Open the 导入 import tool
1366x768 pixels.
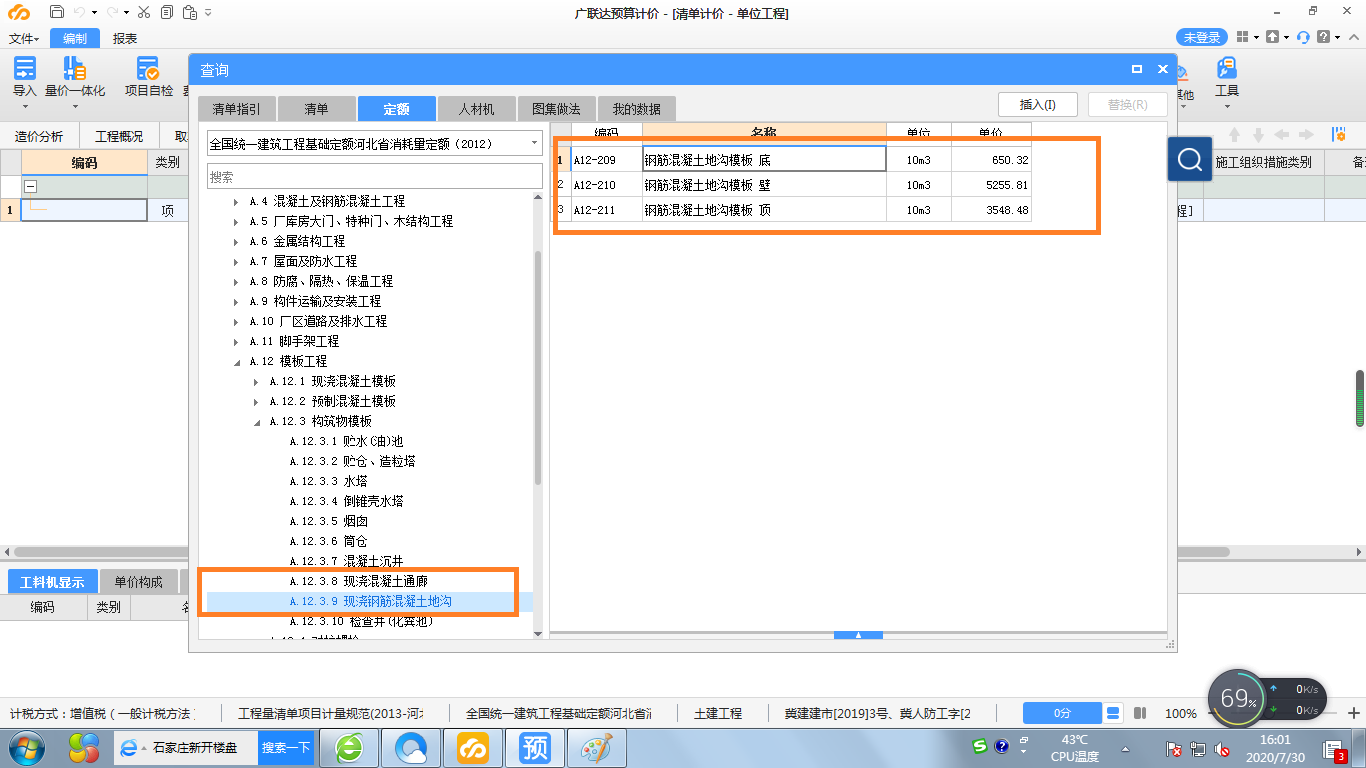pos(24,78)
